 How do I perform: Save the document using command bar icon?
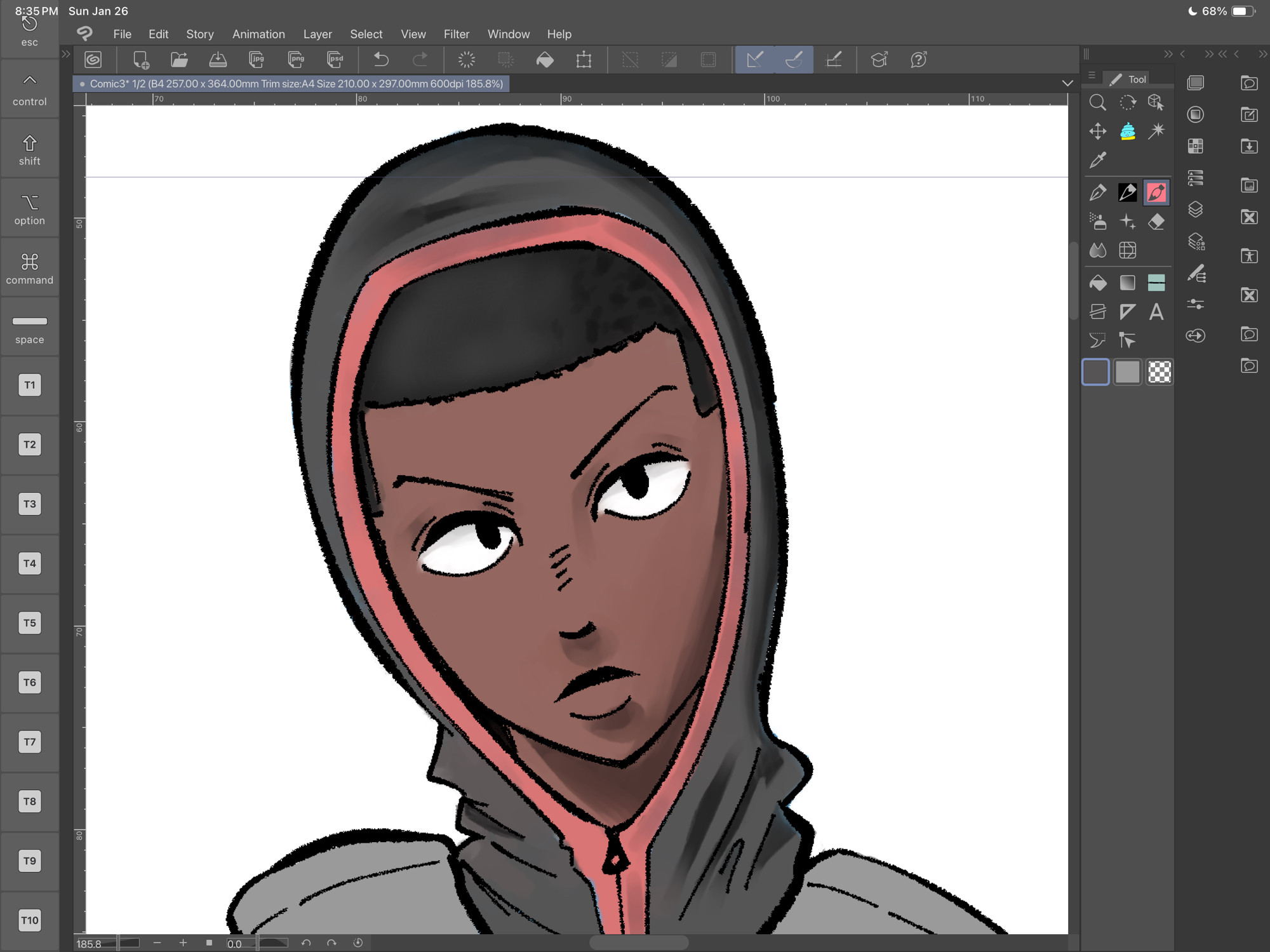(x=218, y=60)
